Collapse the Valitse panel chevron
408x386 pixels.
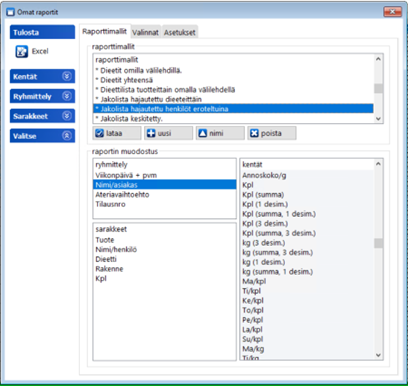67,136
